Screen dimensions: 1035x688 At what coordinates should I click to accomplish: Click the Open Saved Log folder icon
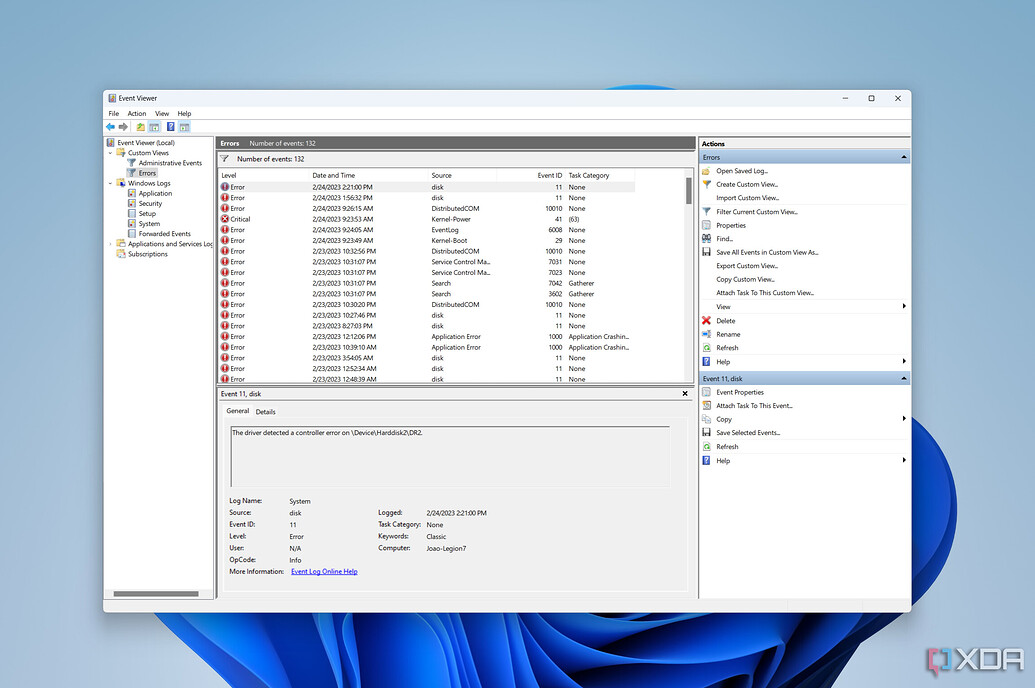[x=706, y=171]
